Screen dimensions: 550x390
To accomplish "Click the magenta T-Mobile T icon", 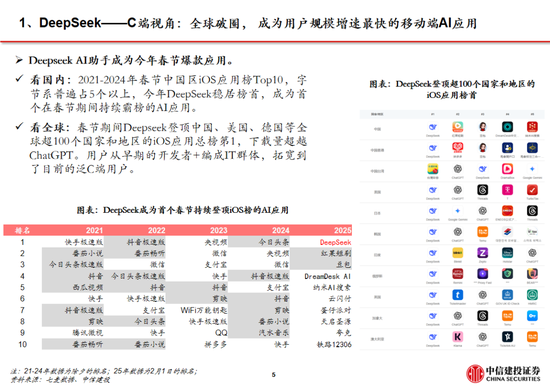I will [508, 190].
